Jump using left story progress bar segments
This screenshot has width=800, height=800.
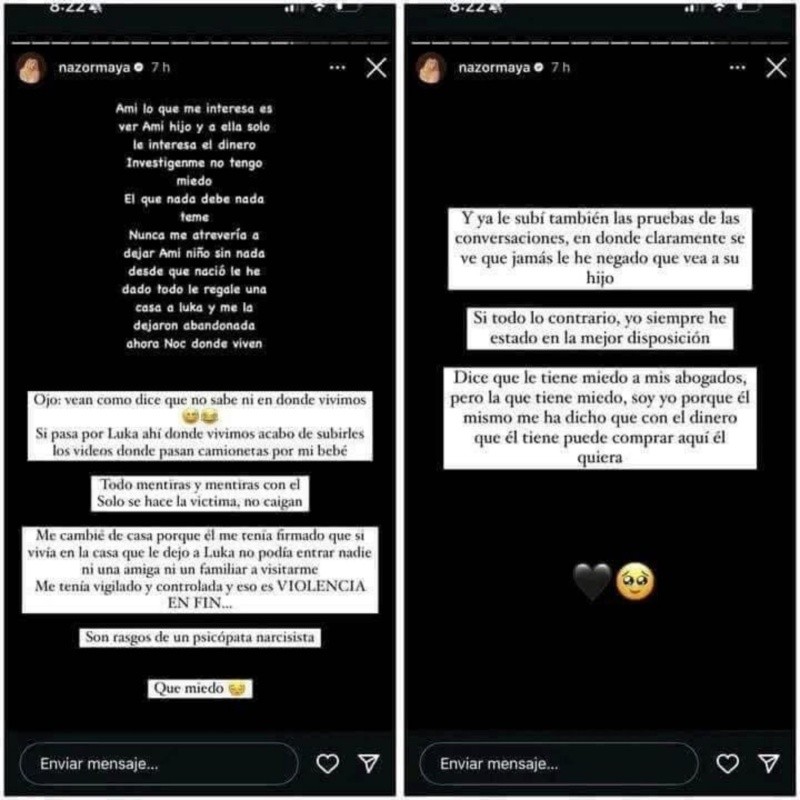(200, 43)
